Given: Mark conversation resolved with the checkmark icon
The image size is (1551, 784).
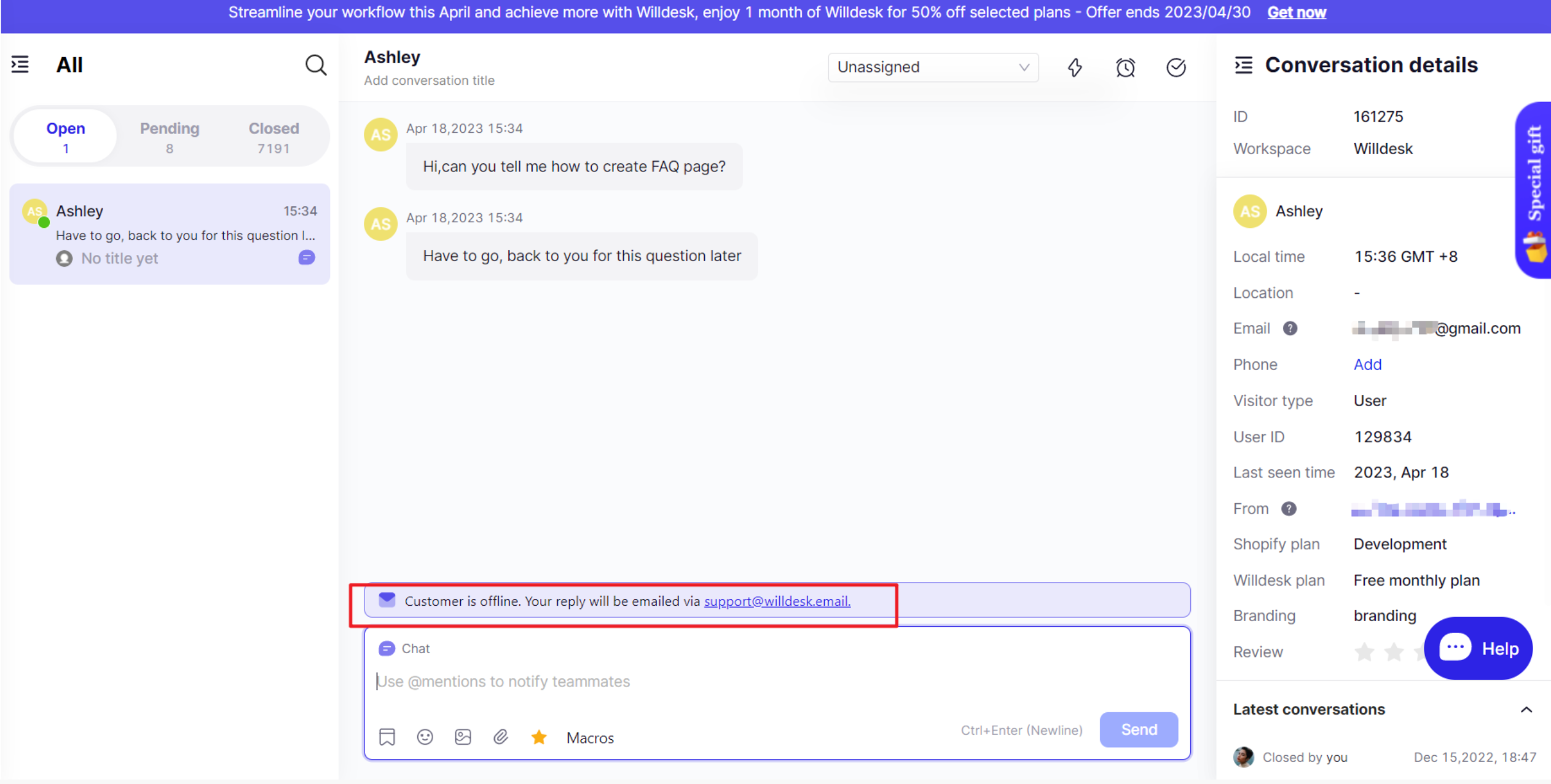Looking at the screenshot, I should 1176,67.
